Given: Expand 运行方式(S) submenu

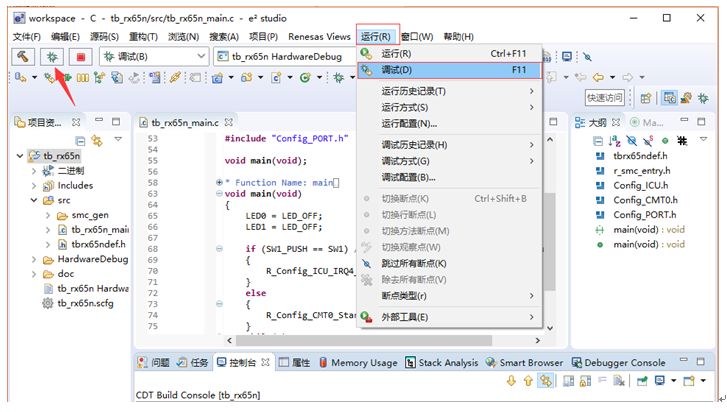Looking at the screenshot, I should pyautogui.click(x=449, y=108).
